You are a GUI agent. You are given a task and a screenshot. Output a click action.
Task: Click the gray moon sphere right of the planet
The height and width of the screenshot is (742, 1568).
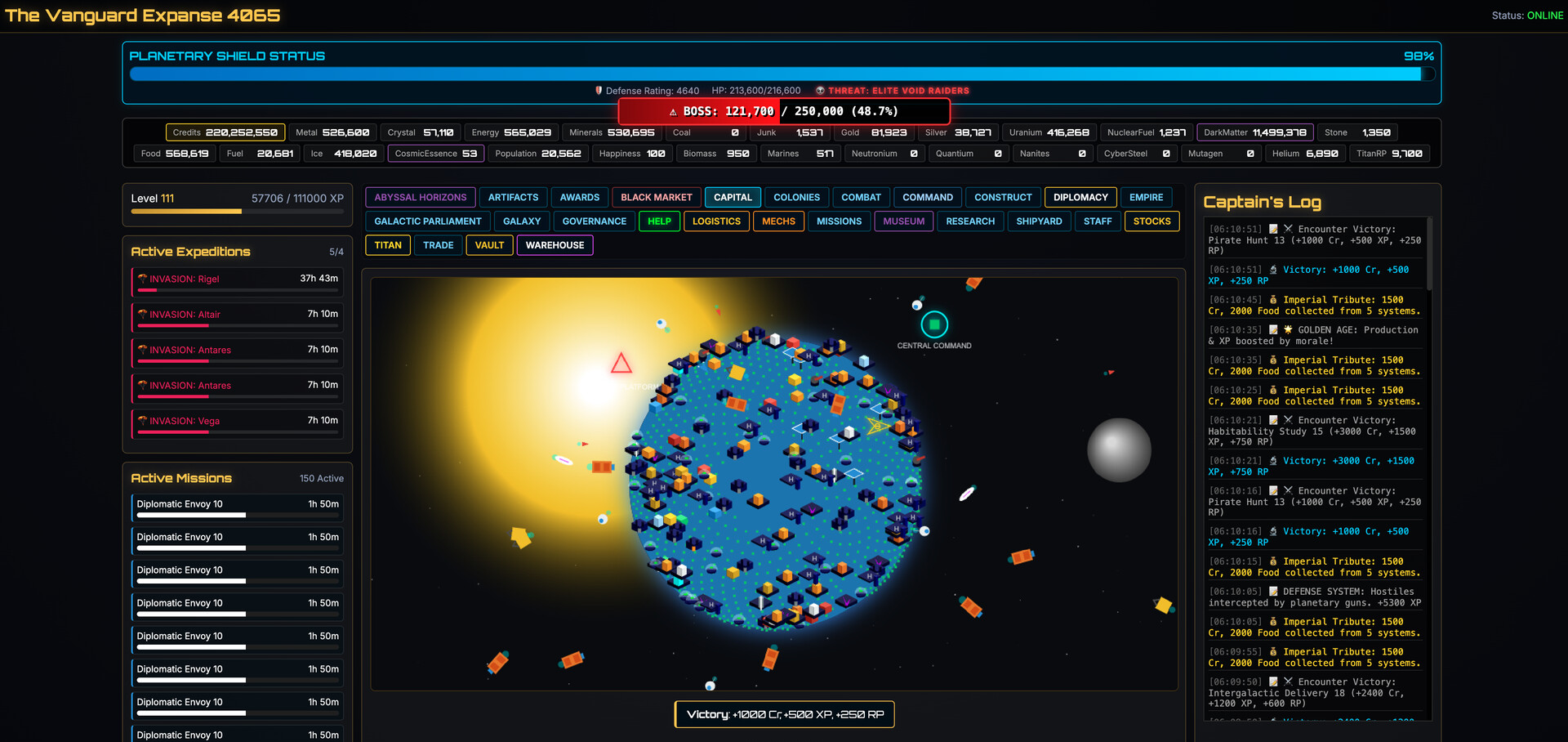click(1120, 450)
